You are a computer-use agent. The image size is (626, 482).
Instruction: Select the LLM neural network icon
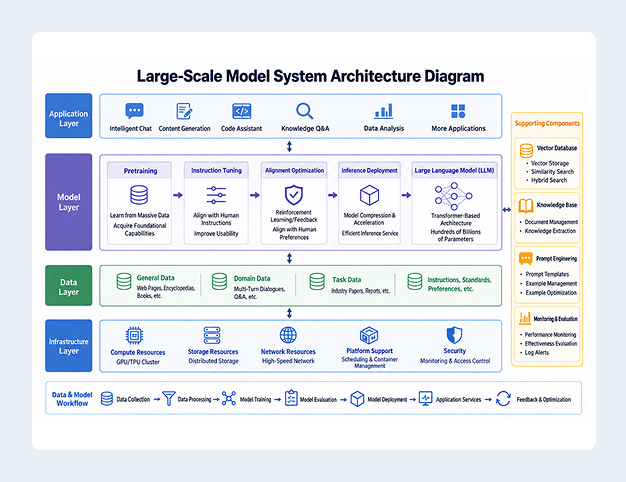(454, 196)
